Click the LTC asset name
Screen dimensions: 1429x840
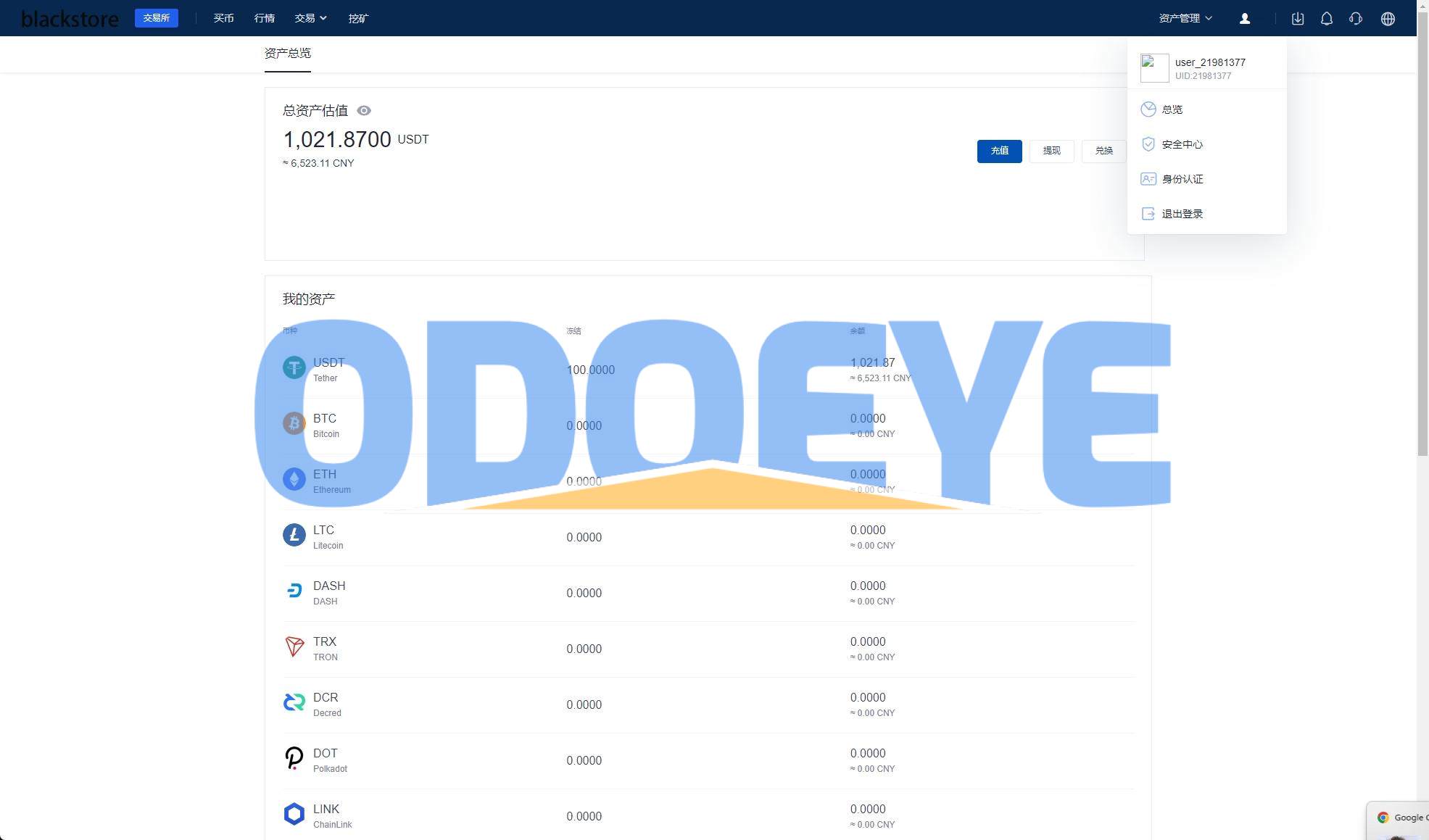click(323, 530)
